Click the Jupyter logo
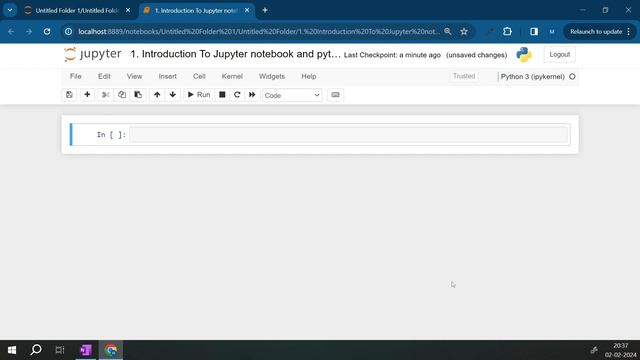The image size is (640, 360). 93,54
